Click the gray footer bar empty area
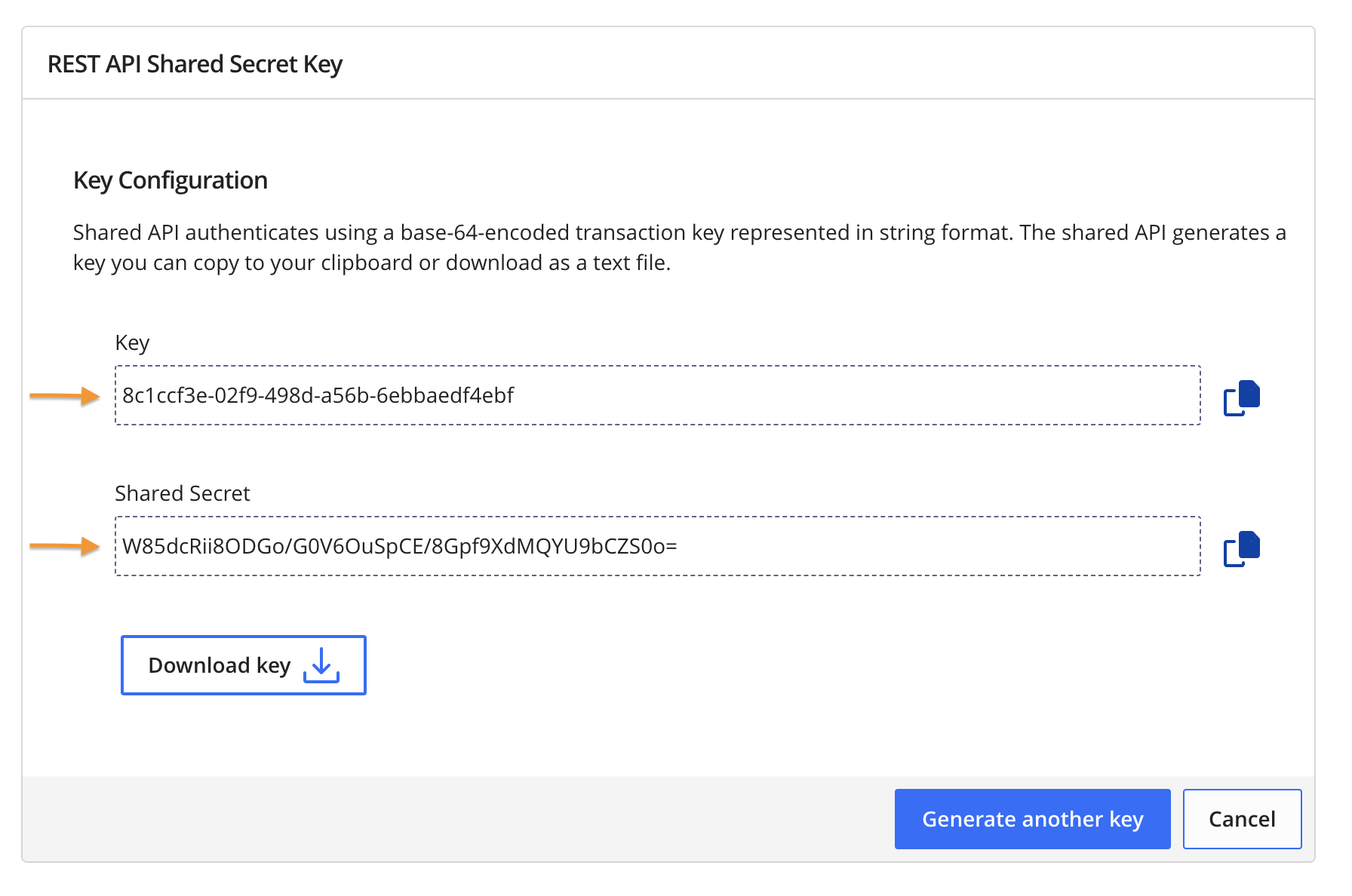The height and width of the screenshot is (896, 1352). tap(453, 819)
